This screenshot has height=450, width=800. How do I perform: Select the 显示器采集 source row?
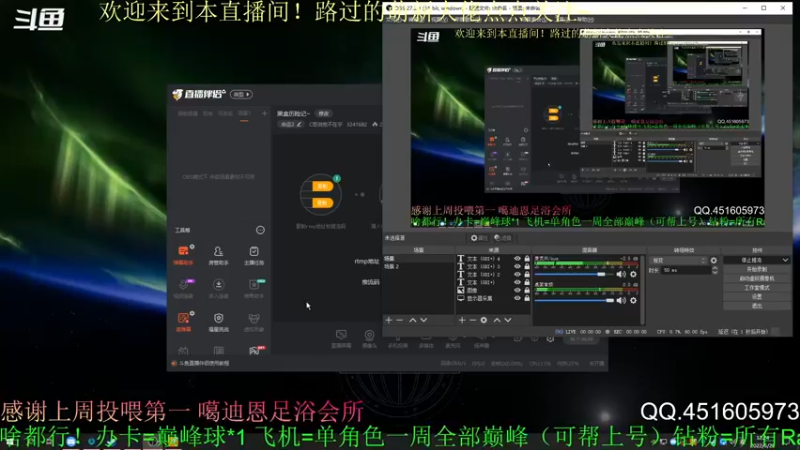(493, 298)
